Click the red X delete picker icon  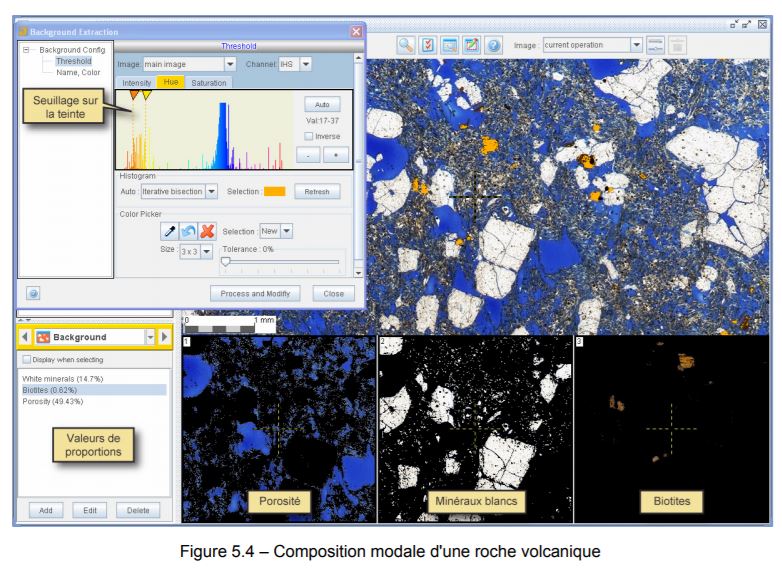[x=207, y=231]
